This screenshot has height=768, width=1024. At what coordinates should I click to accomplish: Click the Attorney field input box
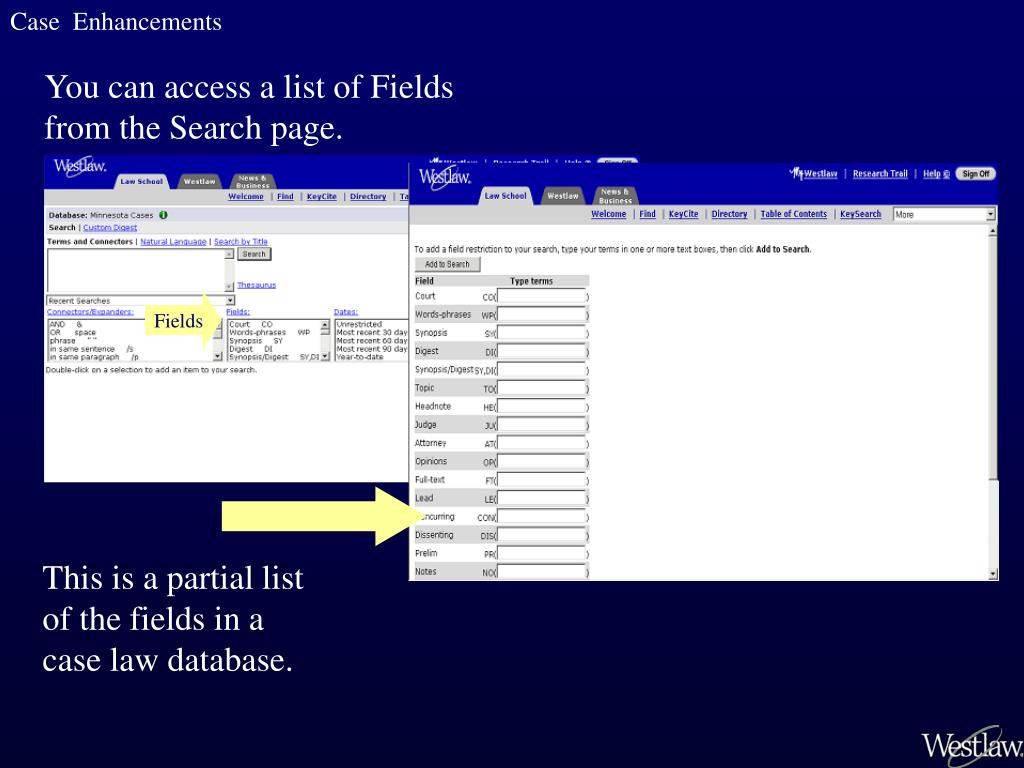pyautogui.click(x=541, y=443)
